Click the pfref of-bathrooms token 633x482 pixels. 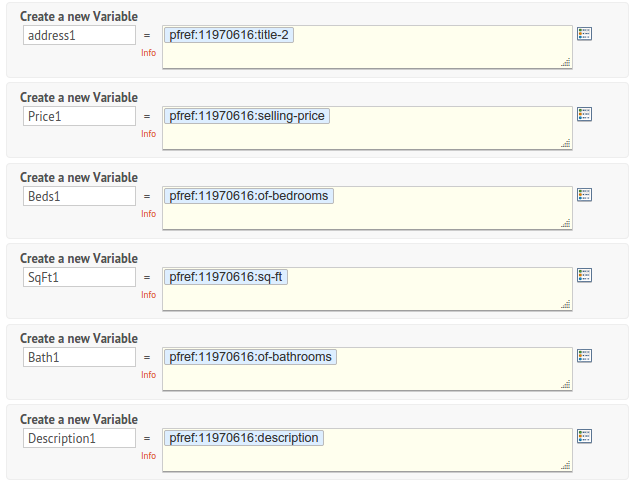[x=250, y=357]
